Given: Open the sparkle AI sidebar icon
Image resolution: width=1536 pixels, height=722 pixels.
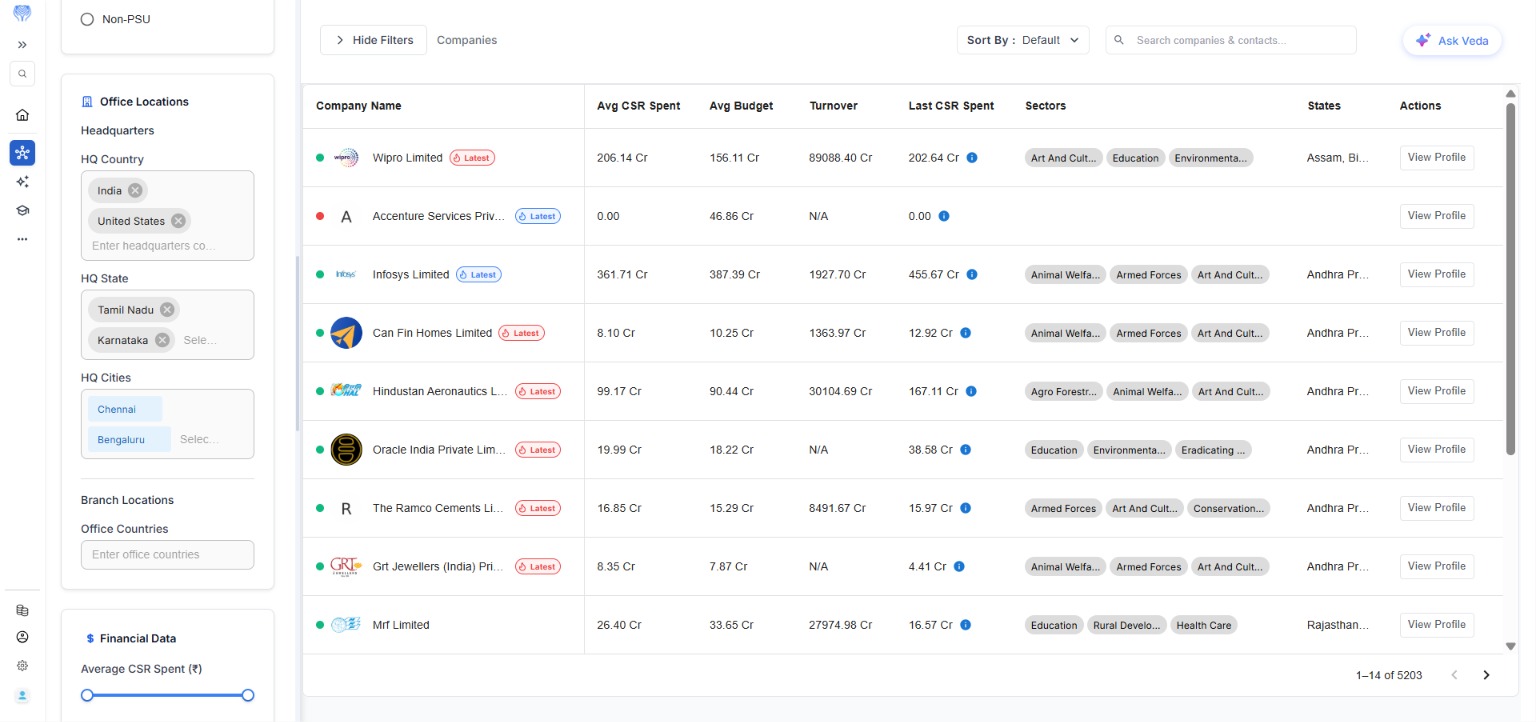Looking at the screenshot, I should tap(22, 181).
